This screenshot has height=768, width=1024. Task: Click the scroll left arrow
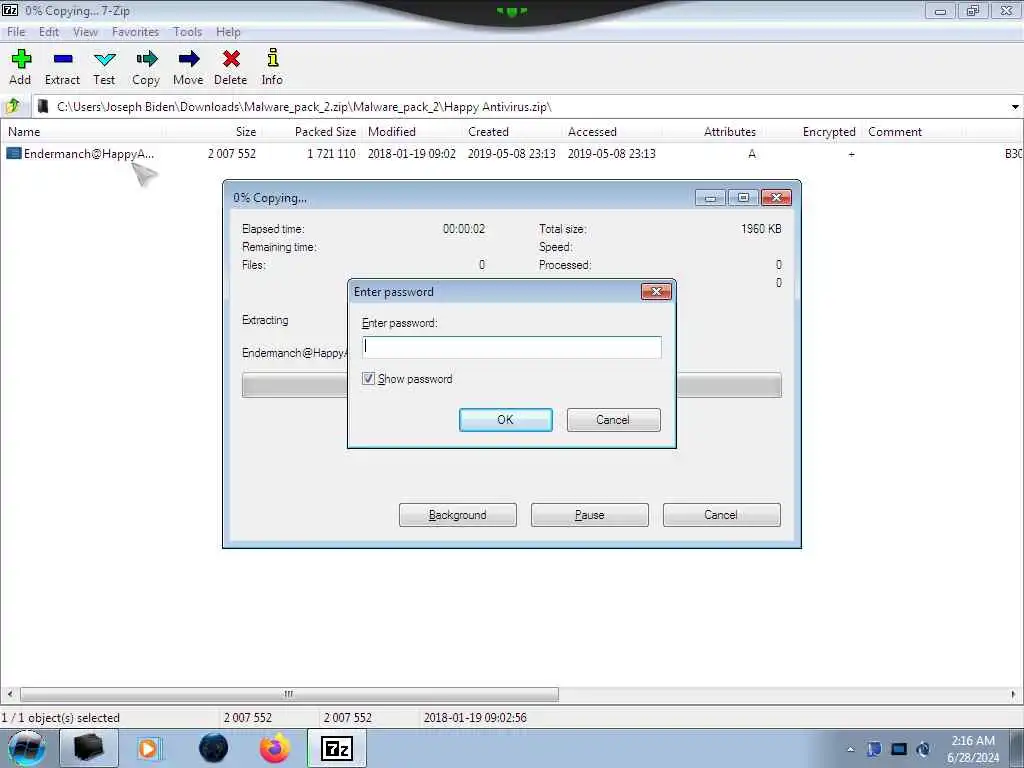[x=9, y=694]
